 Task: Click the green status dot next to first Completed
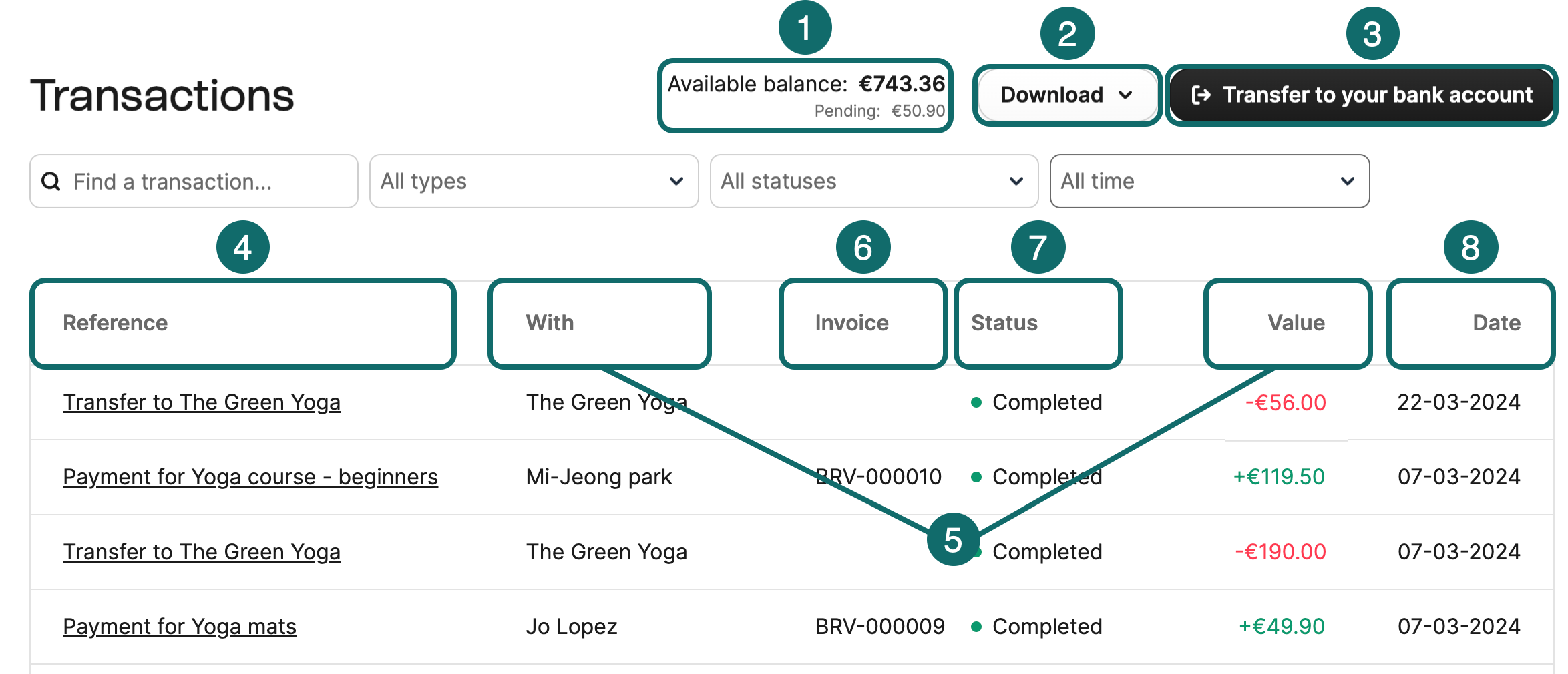point(978,402)
